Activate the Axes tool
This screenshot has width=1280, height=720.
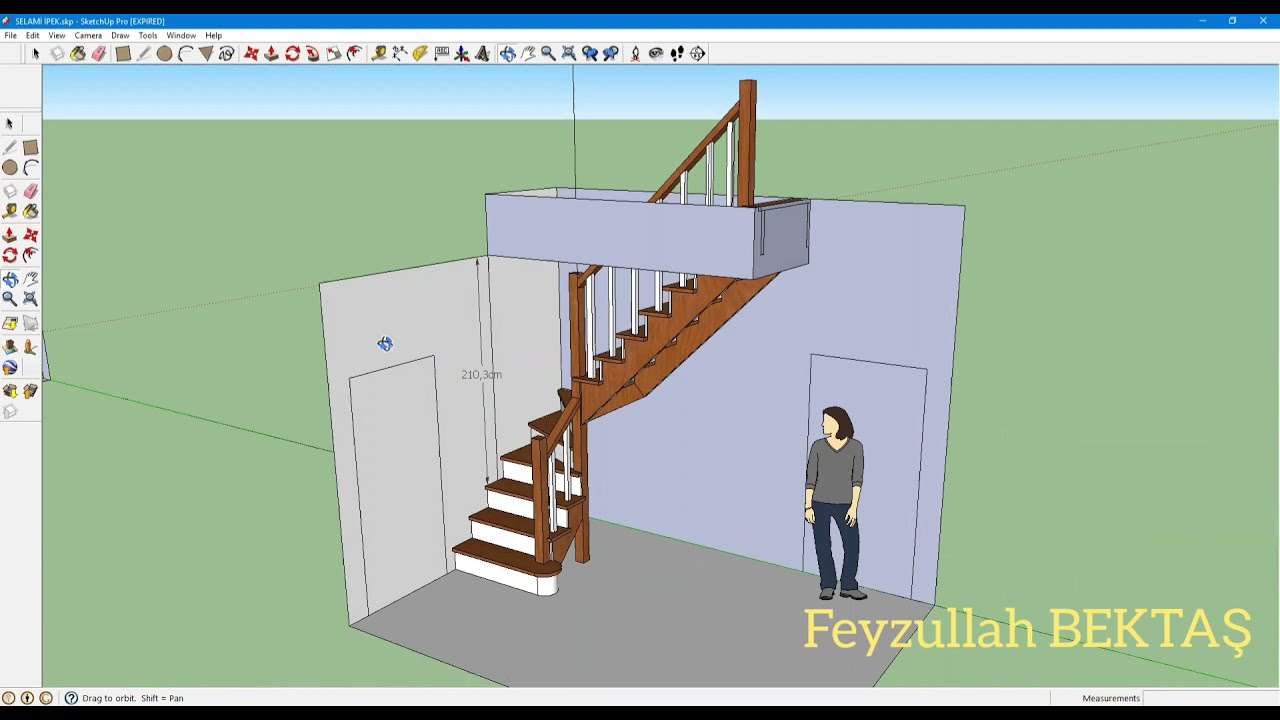pyautogui.click(x=462, y=53)
